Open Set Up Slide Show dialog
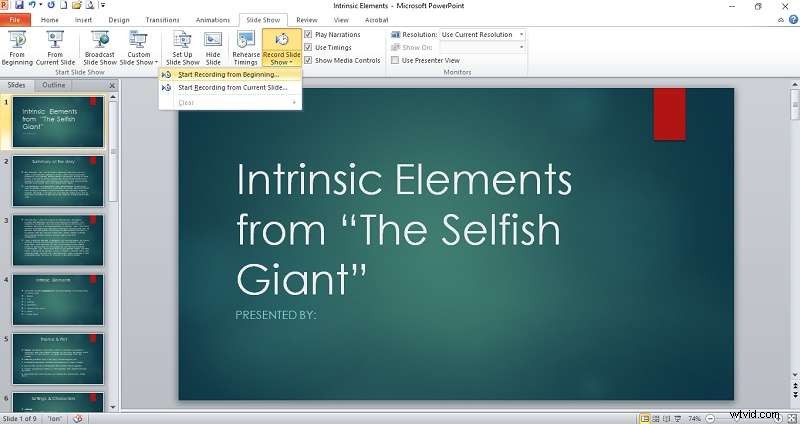This screenshot has height=424, width=800. 182,48
